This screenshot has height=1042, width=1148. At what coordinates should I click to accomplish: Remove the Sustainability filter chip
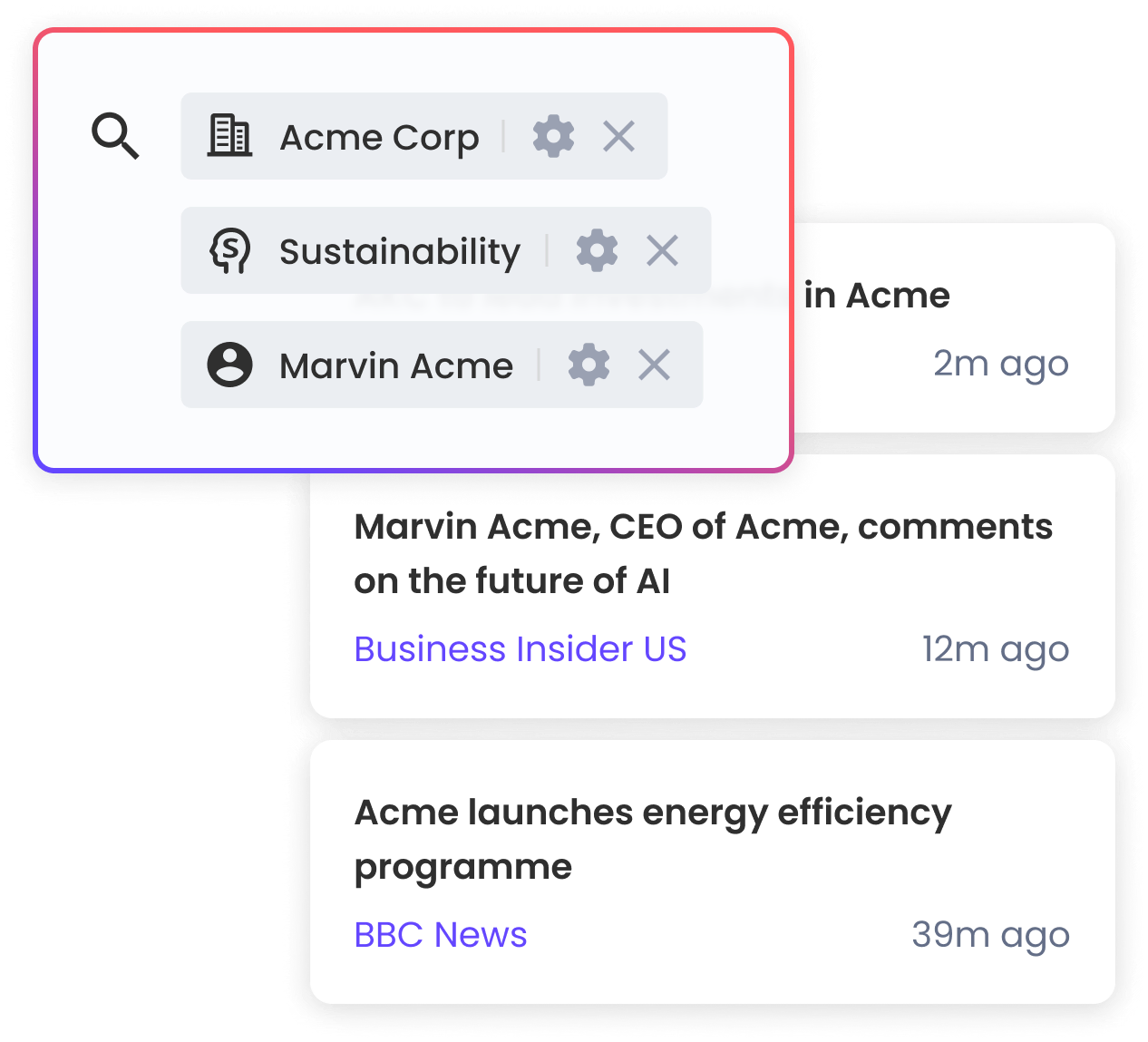(x=663, y=251)
